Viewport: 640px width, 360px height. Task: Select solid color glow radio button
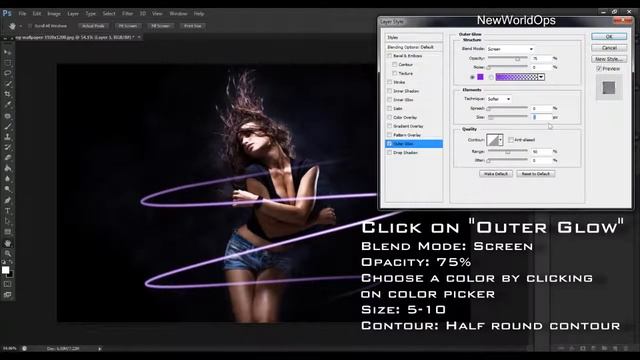tap(472, 77)
